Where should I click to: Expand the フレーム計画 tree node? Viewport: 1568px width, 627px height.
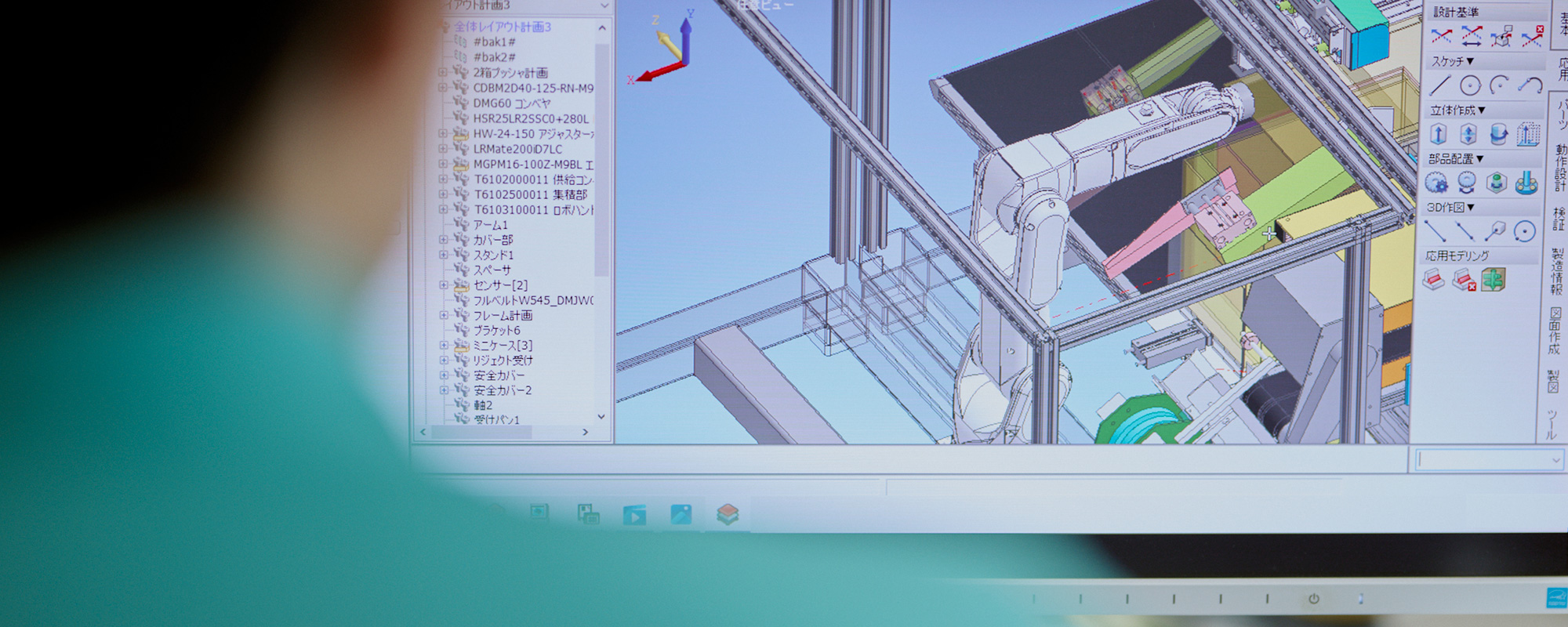(x=444, y=315)
